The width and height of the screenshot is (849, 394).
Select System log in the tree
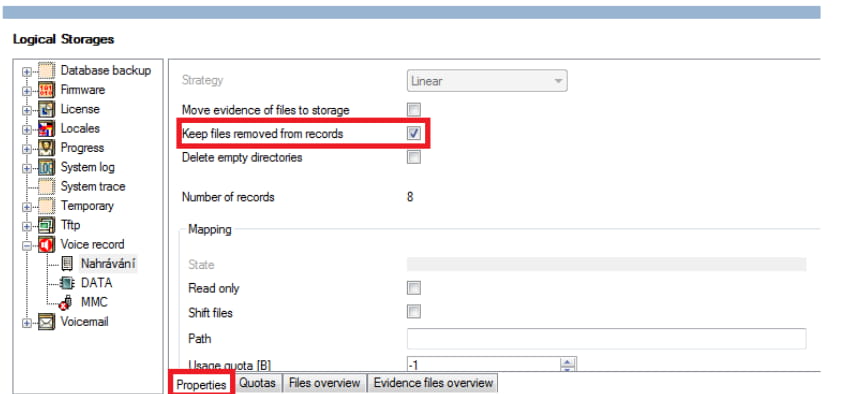pyautogui.click(x=88, y=167)
